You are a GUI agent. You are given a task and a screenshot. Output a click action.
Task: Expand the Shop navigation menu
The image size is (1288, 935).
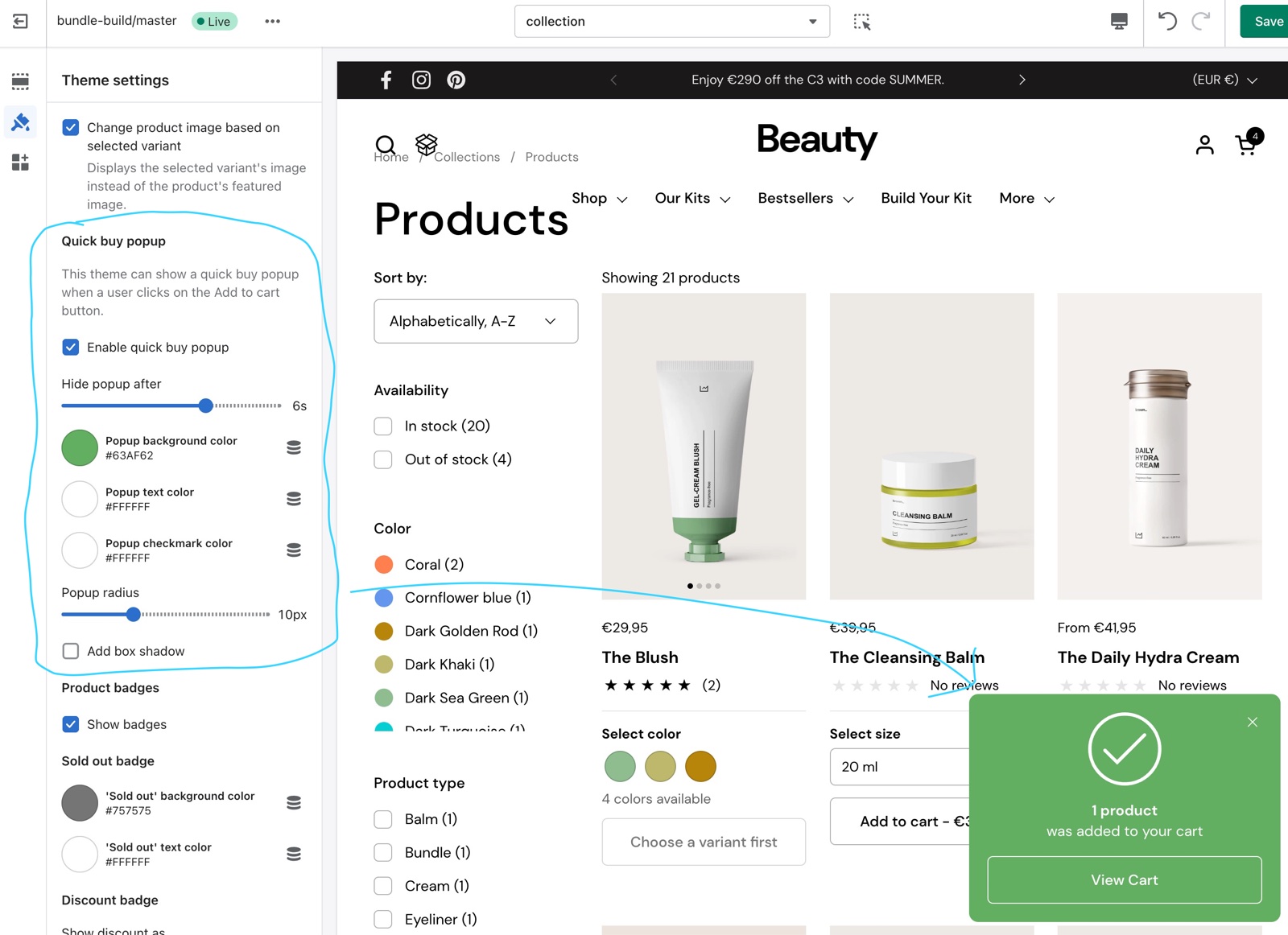(599, 198)
